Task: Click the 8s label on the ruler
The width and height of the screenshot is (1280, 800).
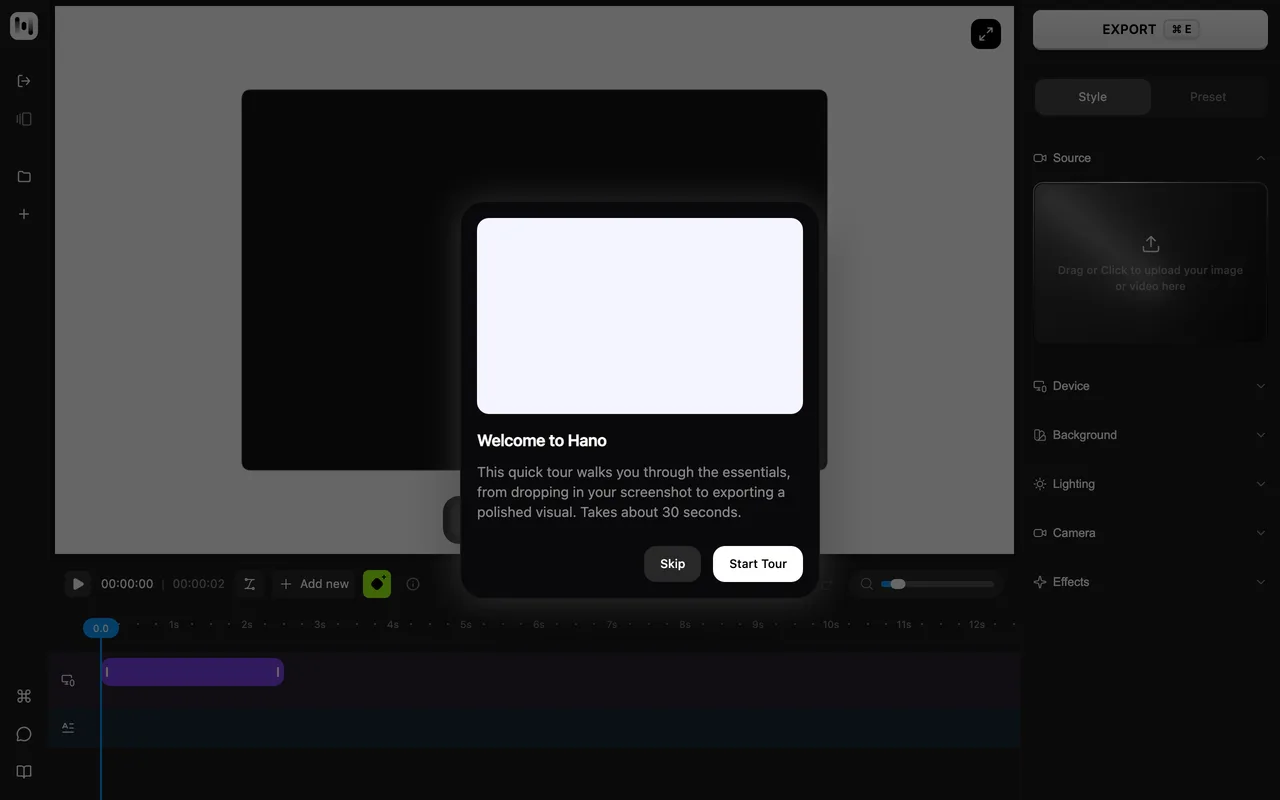Action: (685, 625)
